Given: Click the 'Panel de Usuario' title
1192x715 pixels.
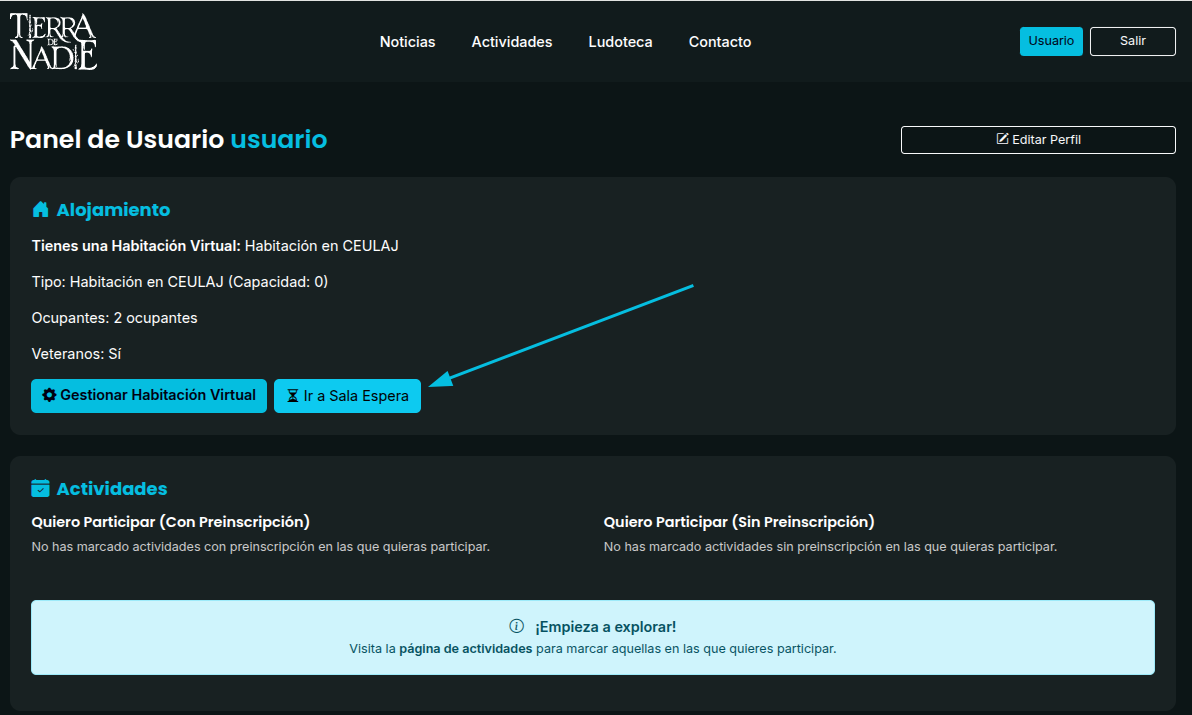Looking at the screenshot, I should click(x=117, y=139).
